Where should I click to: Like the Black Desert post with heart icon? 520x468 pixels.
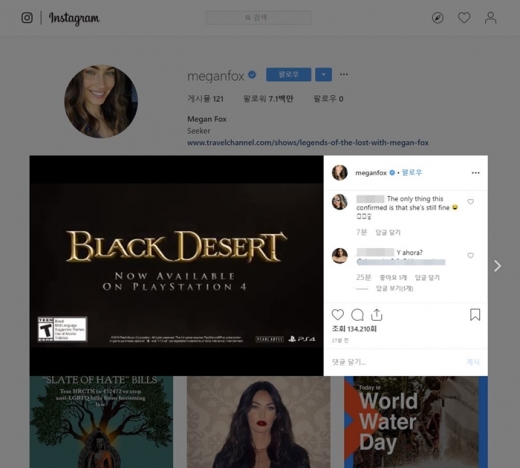click(x=338, y=315)
